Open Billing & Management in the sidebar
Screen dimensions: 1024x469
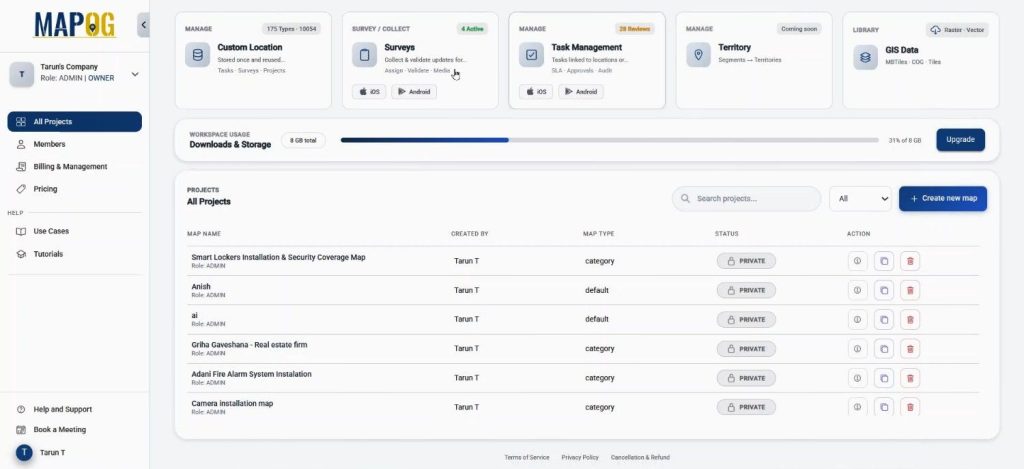(70, 166)
